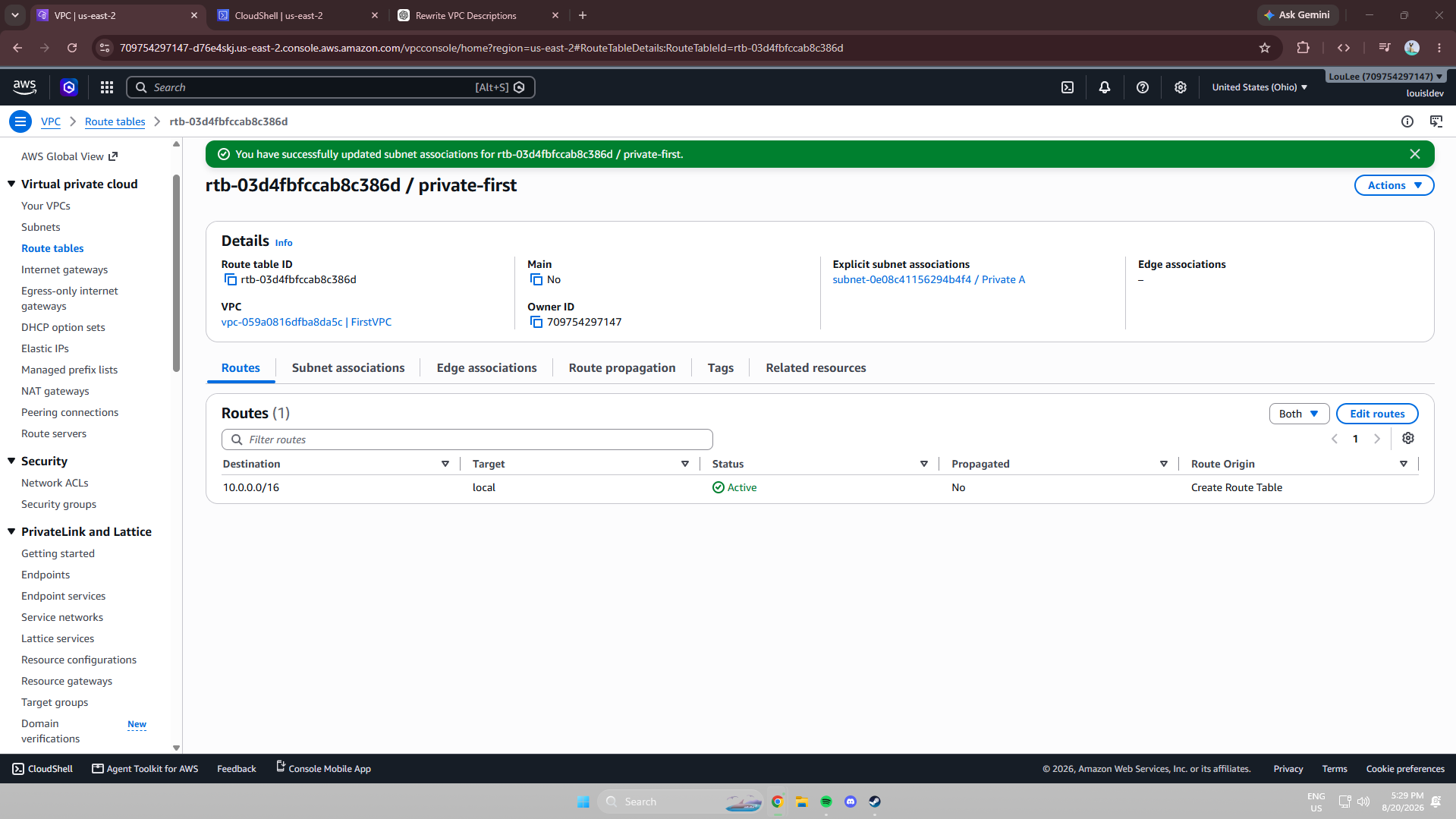Open routes table preferences gear
This screenshot has height=819, width=1456.
(x=1408, y=439)
